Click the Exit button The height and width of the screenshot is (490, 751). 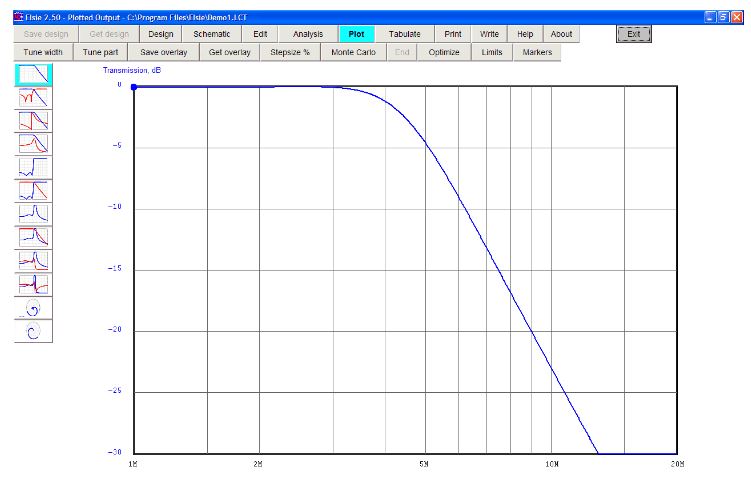coord(632,34)
